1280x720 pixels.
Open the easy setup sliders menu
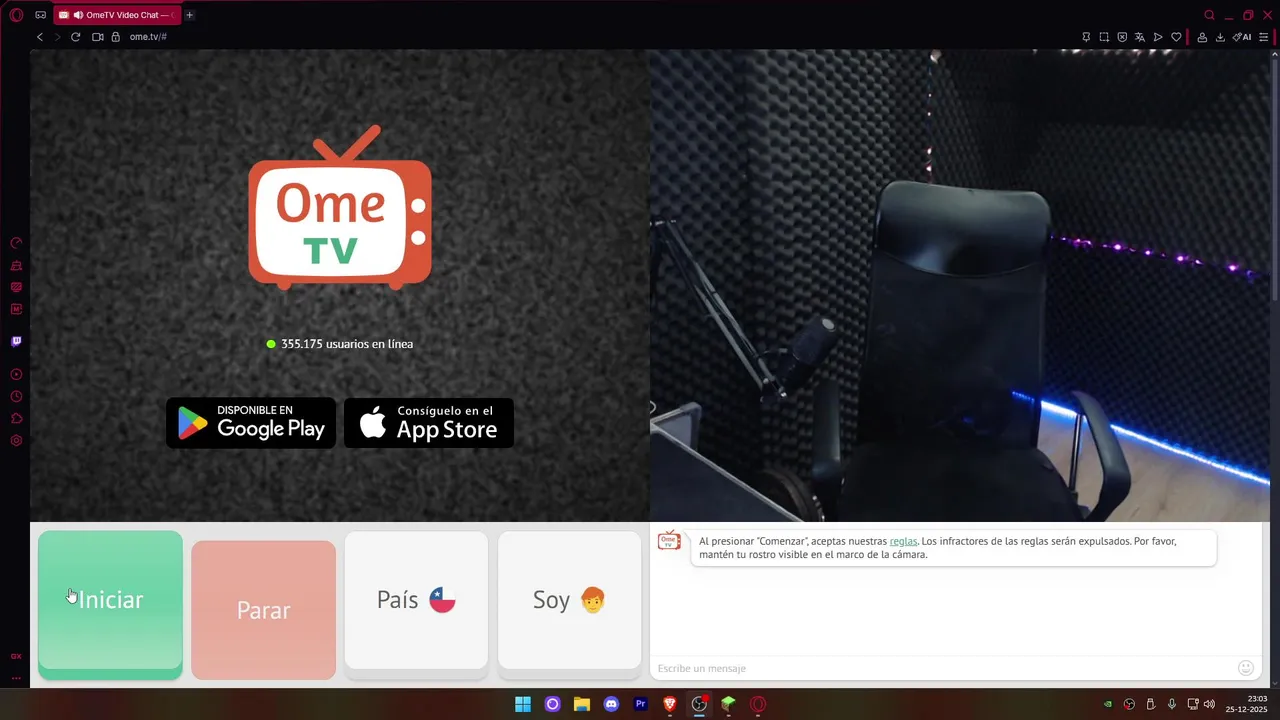[x=1264, y=37]
